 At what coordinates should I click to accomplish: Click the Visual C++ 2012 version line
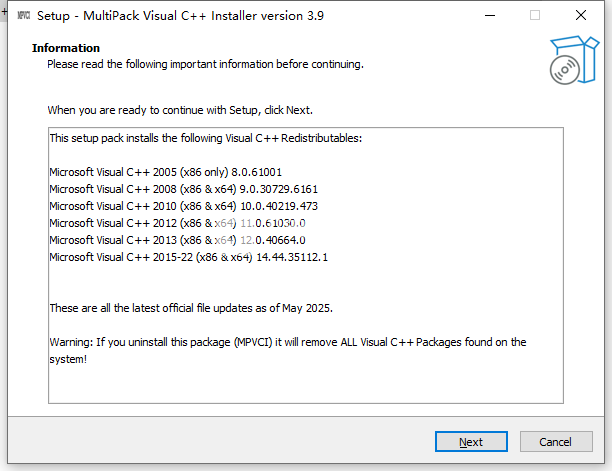pos(177,223)
